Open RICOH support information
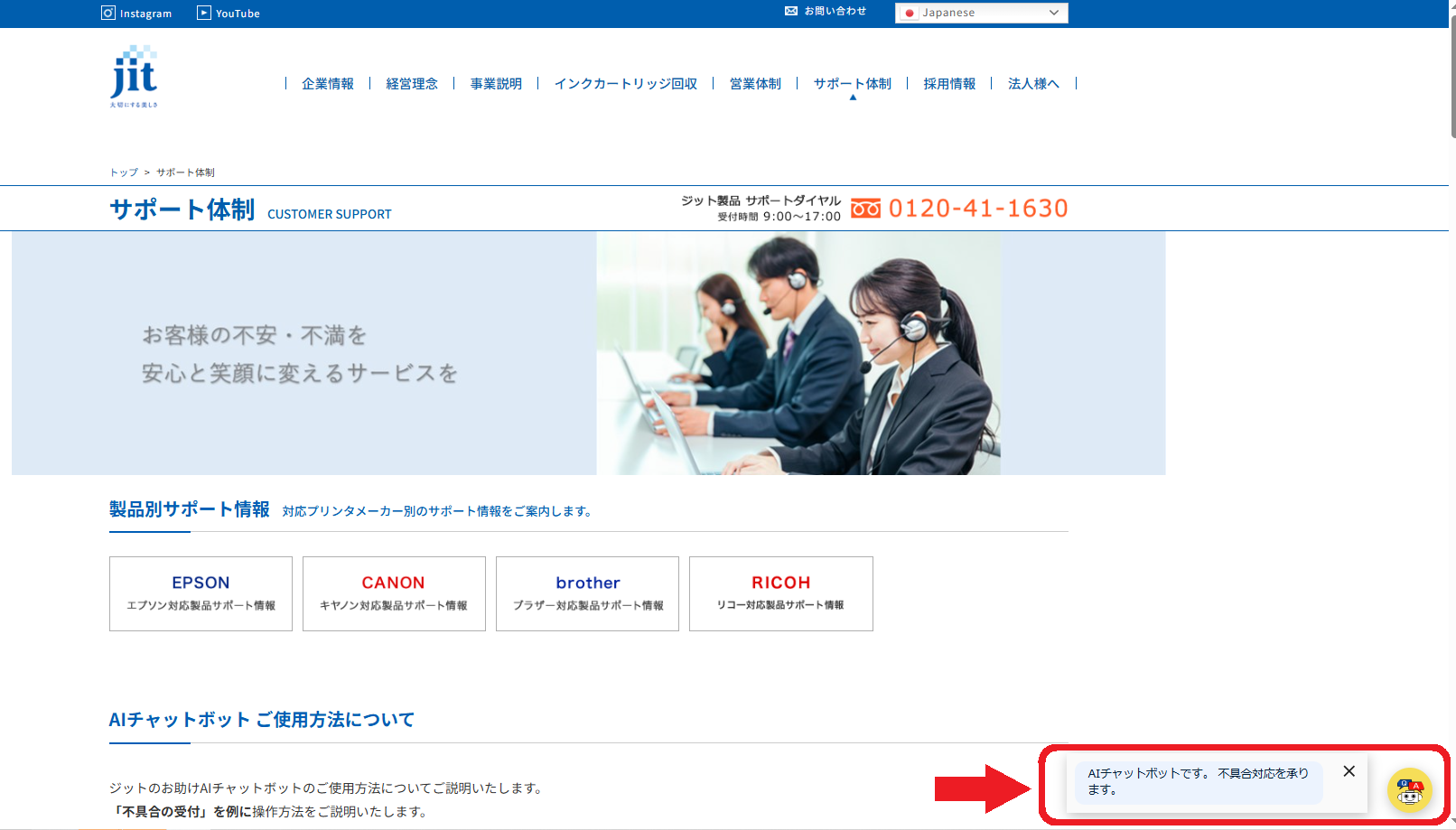Image resolution: width=1456 pixels, height=830 pixels. 780,593
